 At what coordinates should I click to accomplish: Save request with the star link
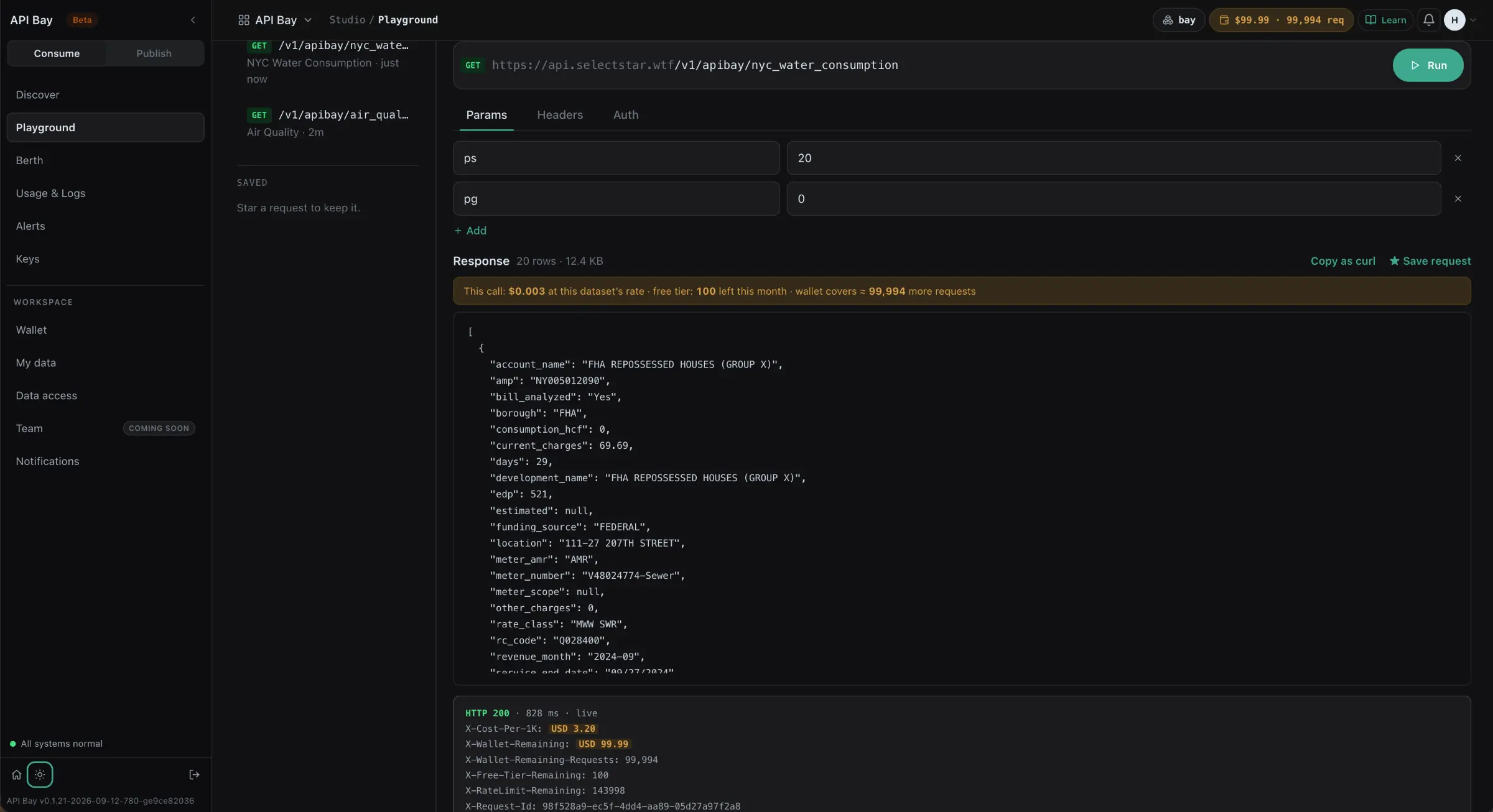pyautogui.click(x=1430, y=261)
